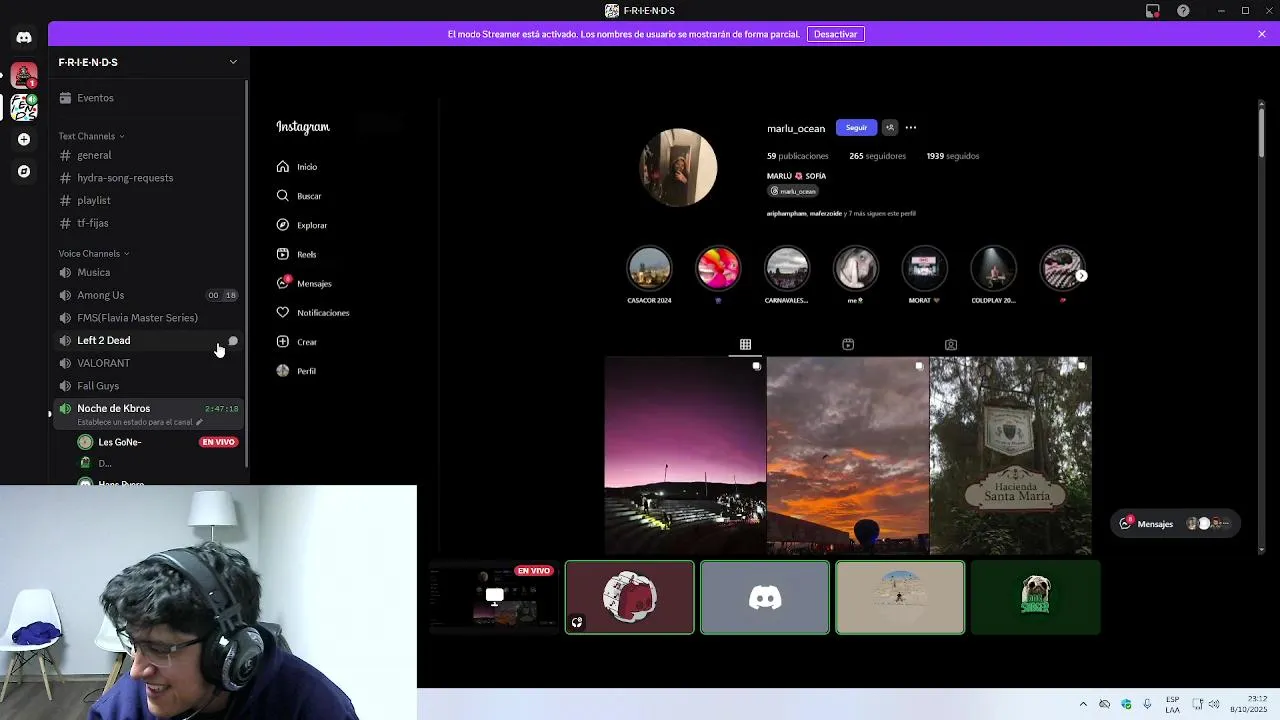1280x720 pixels.
Task: Open the pink night sky post
Action: pos(685,455)
